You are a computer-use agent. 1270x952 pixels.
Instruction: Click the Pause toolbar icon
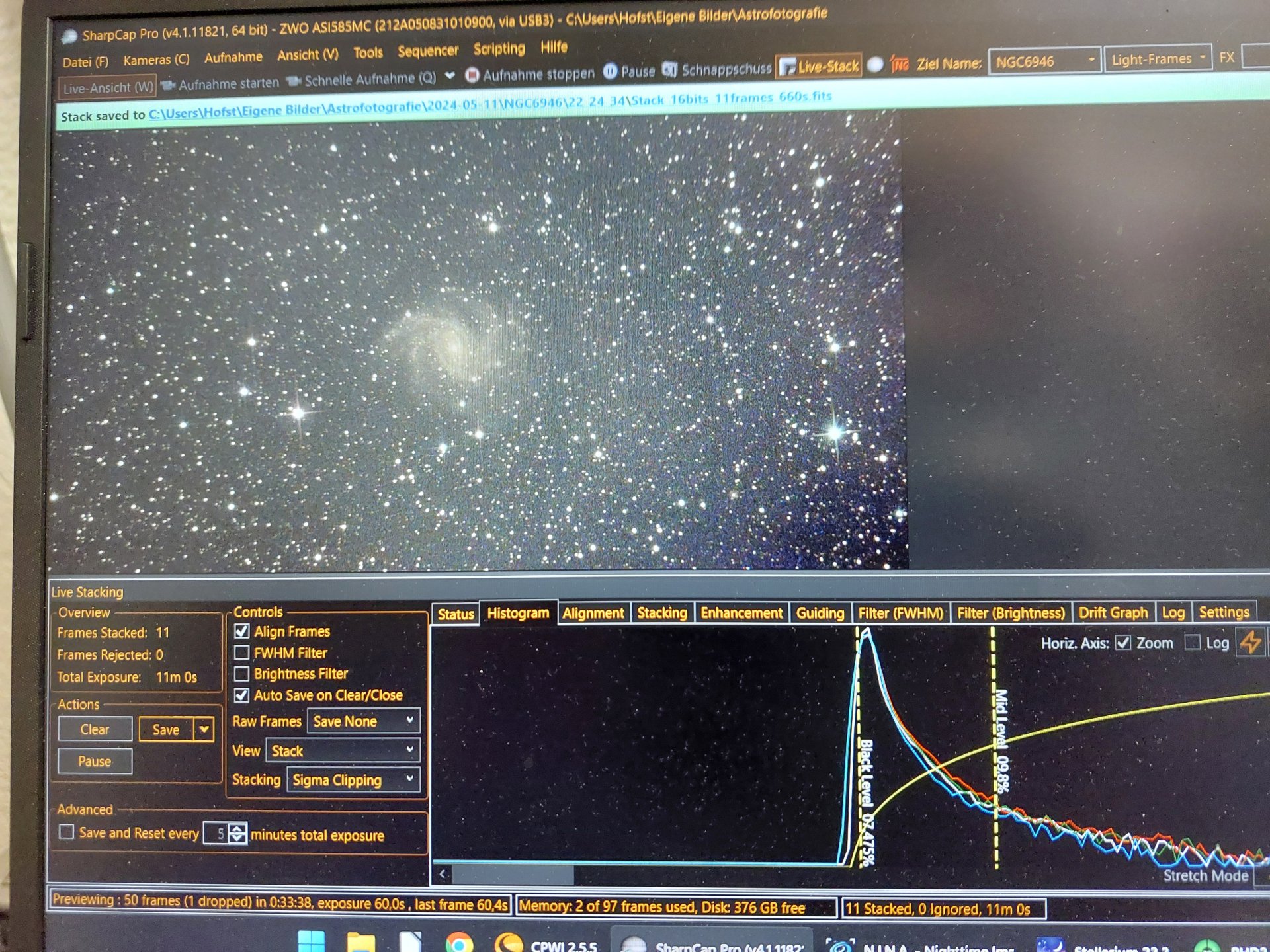(x=610, y=71)
